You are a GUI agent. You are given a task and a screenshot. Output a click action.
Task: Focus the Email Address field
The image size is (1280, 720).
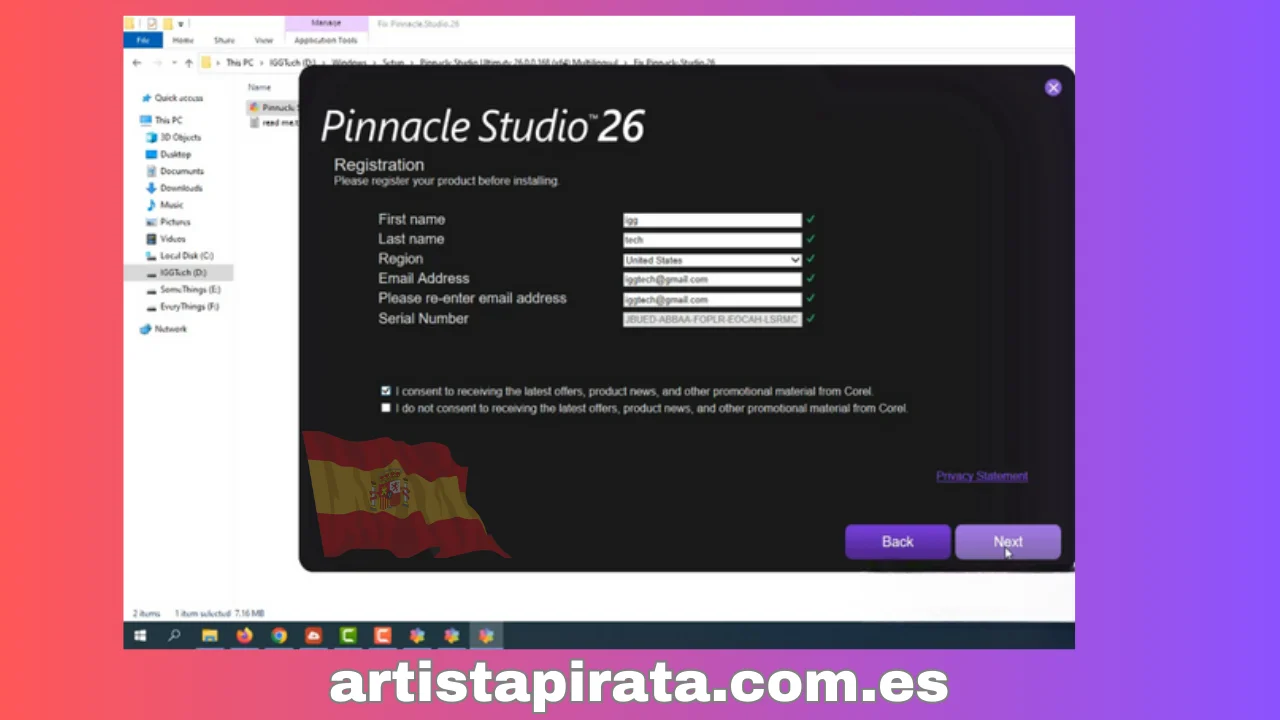(712, 280)
